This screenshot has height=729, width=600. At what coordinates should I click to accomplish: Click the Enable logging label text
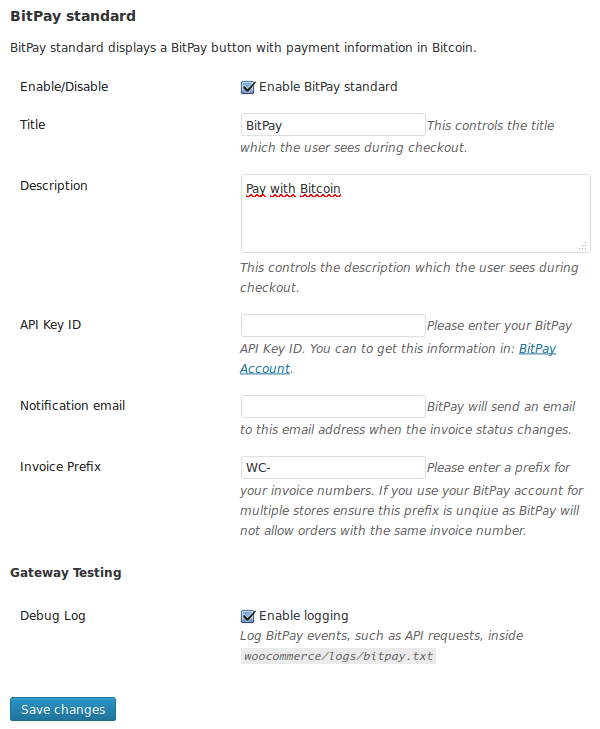(303, 616)
